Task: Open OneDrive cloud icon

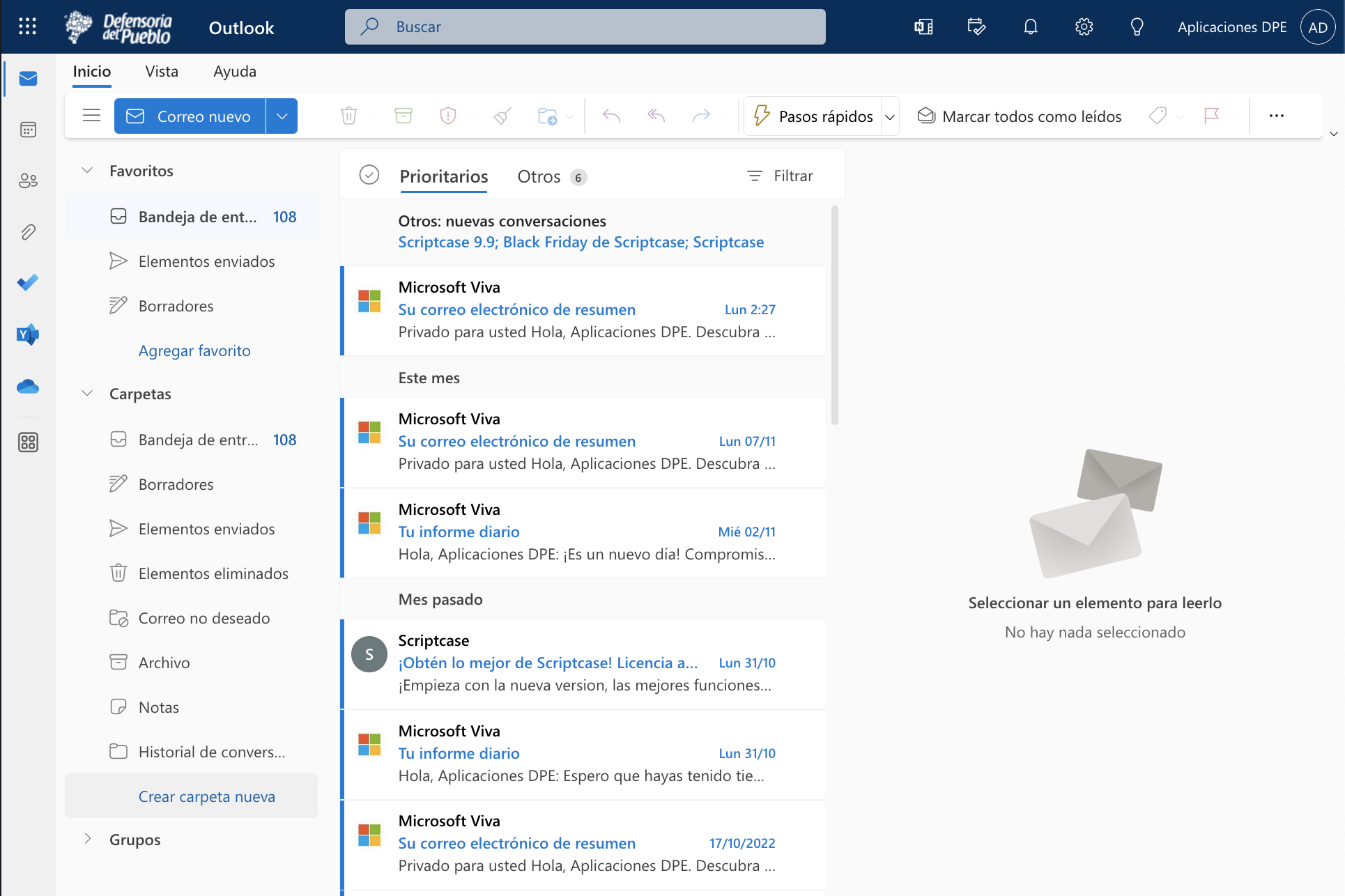Action: (28, 387)
